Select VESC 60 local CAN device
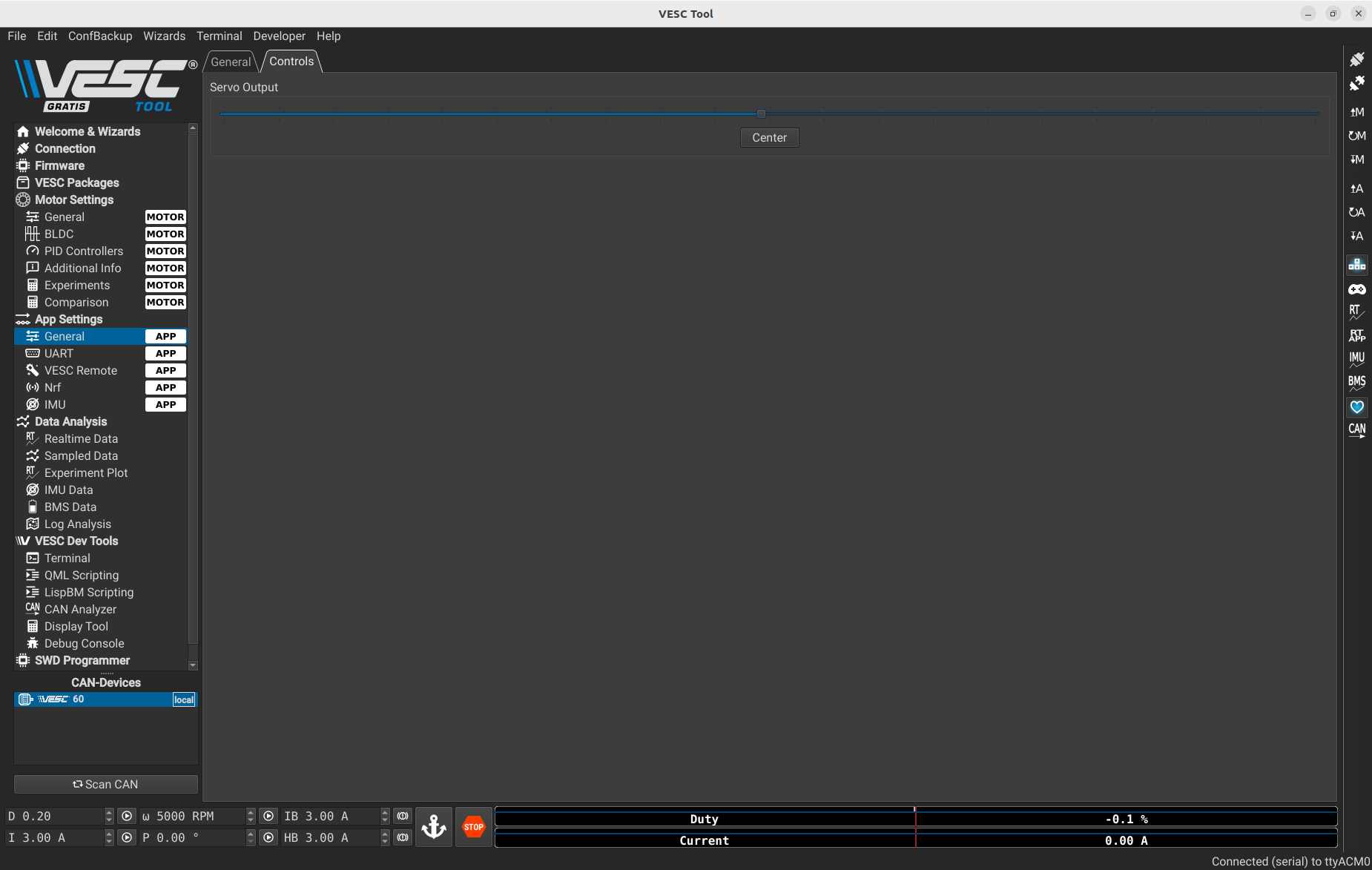Viewport: 1372px width, 870px height. 105,699
